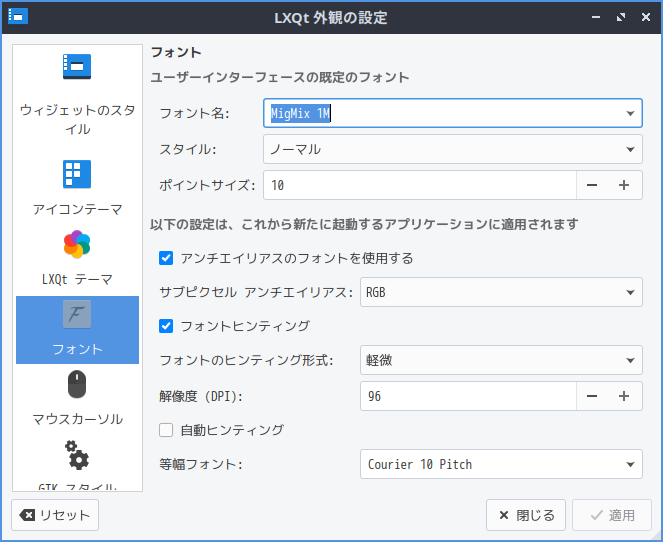
Task: Toggle フォントヒンティング checkbox
Action: pyautogui.click(x=166, y=326)
